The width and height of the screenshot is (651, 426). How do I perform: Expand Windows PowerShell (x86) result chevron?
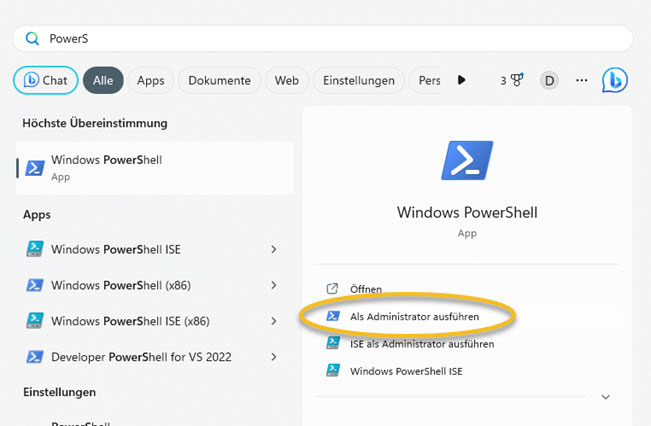pos(274,285)
